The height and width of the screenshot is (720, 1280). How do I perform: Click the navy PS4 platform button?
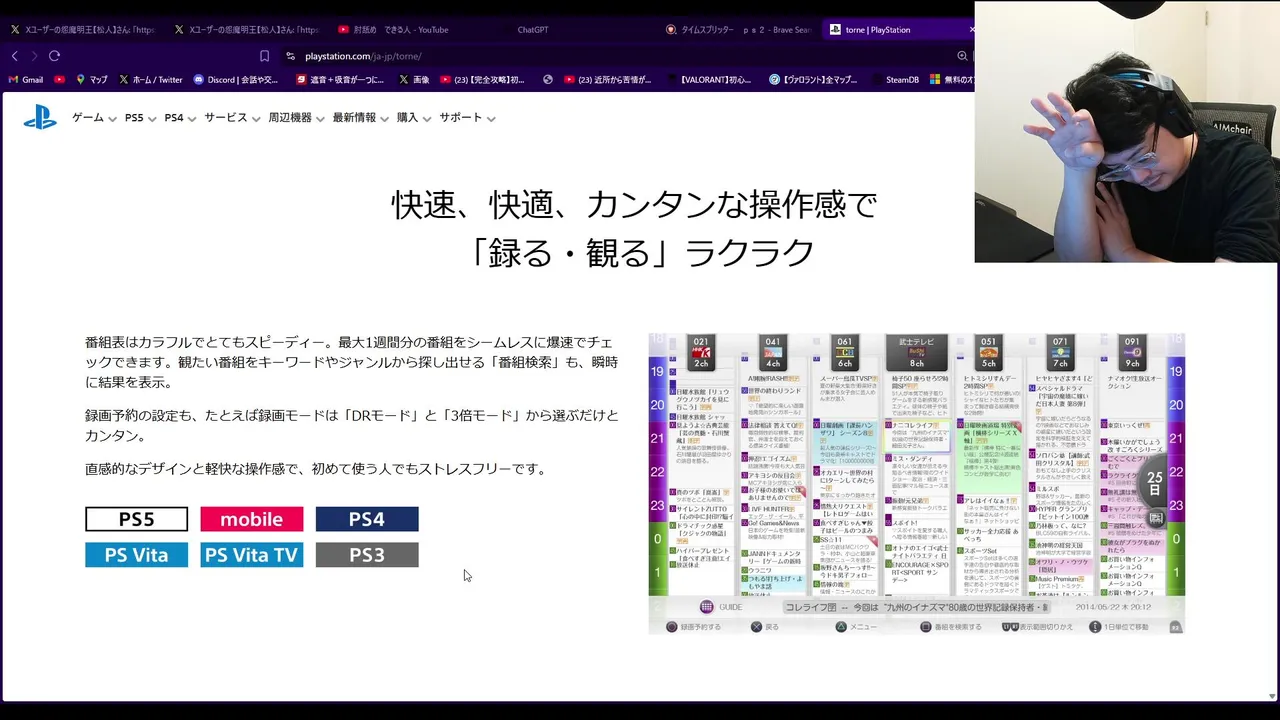[x=367, y=519]
